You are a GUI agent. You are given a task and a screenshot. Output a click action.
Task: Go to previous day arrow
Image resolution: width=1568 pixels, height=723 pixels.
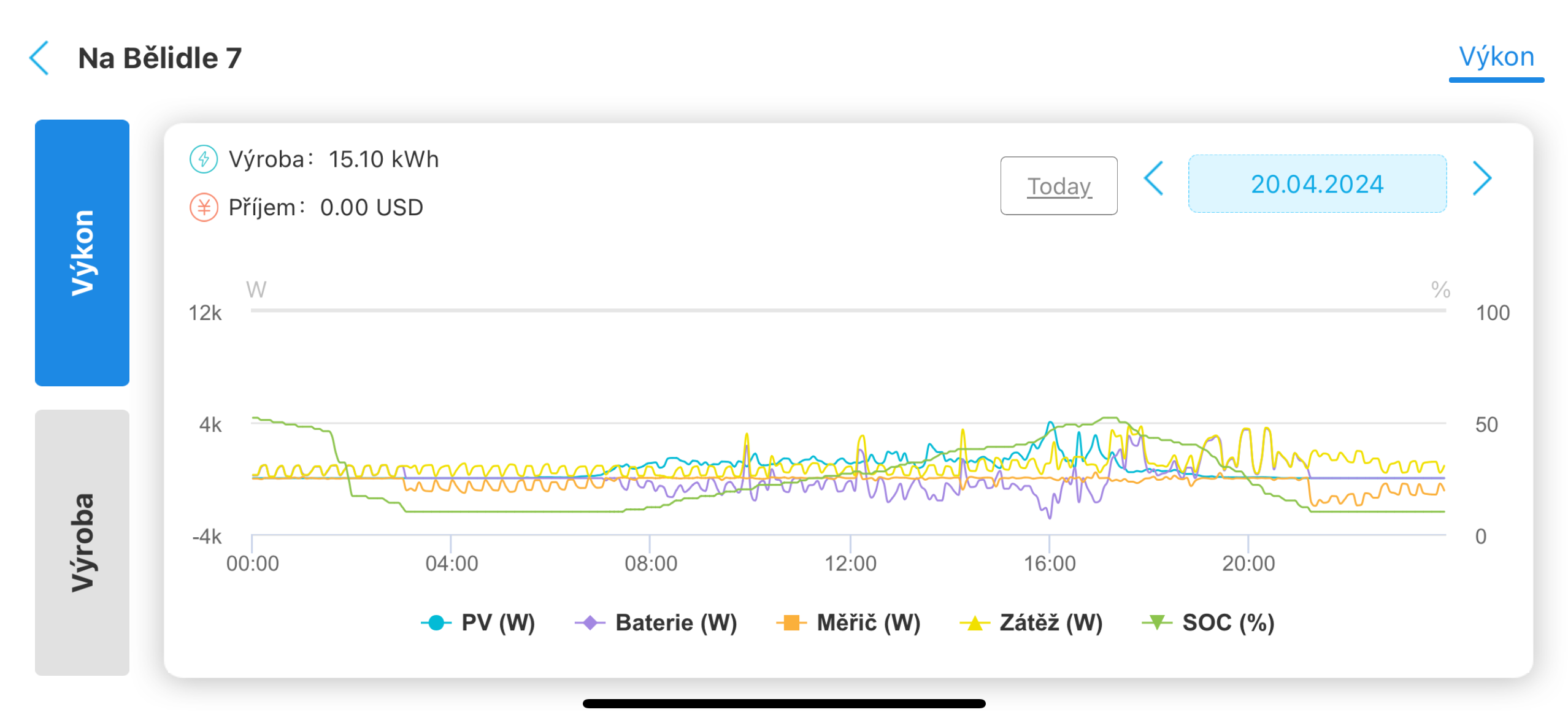point(1153,178)
